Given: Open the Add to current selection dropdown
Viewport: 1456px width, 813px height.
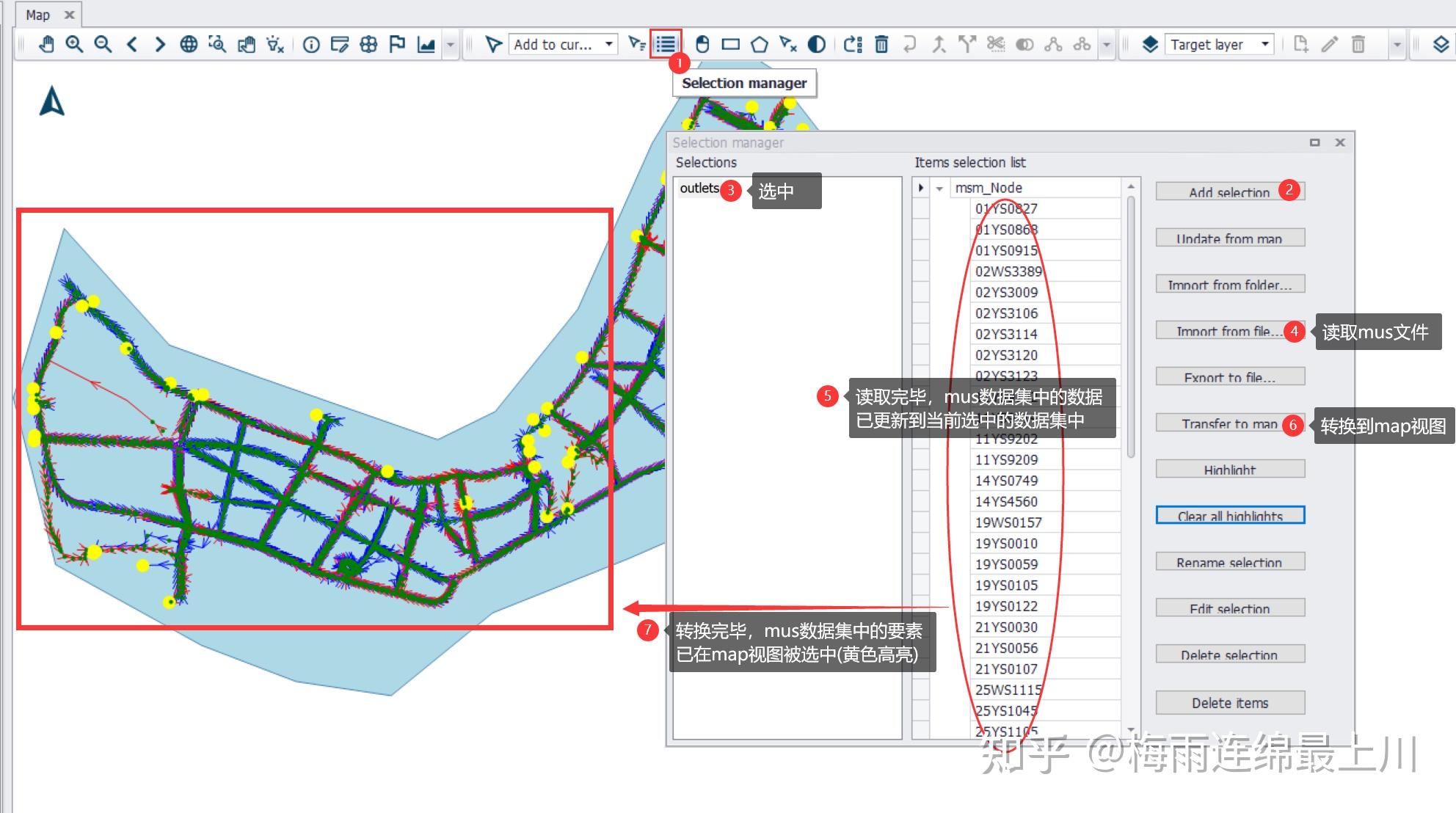Looking at the screenshot, I should (x=564, y=45).
